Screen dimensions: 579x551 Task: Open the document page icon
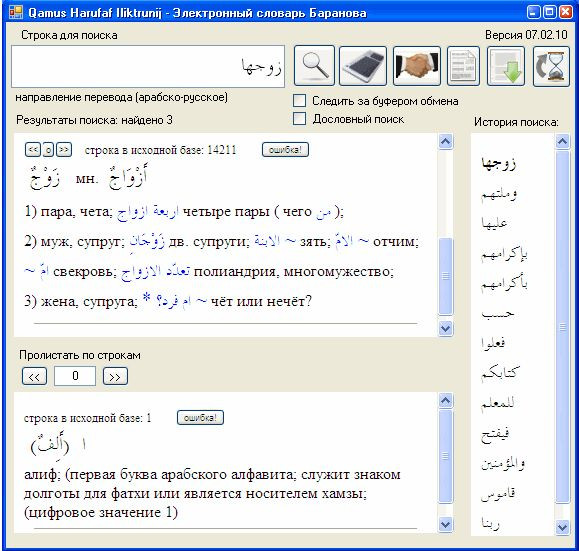coord(463,66)
